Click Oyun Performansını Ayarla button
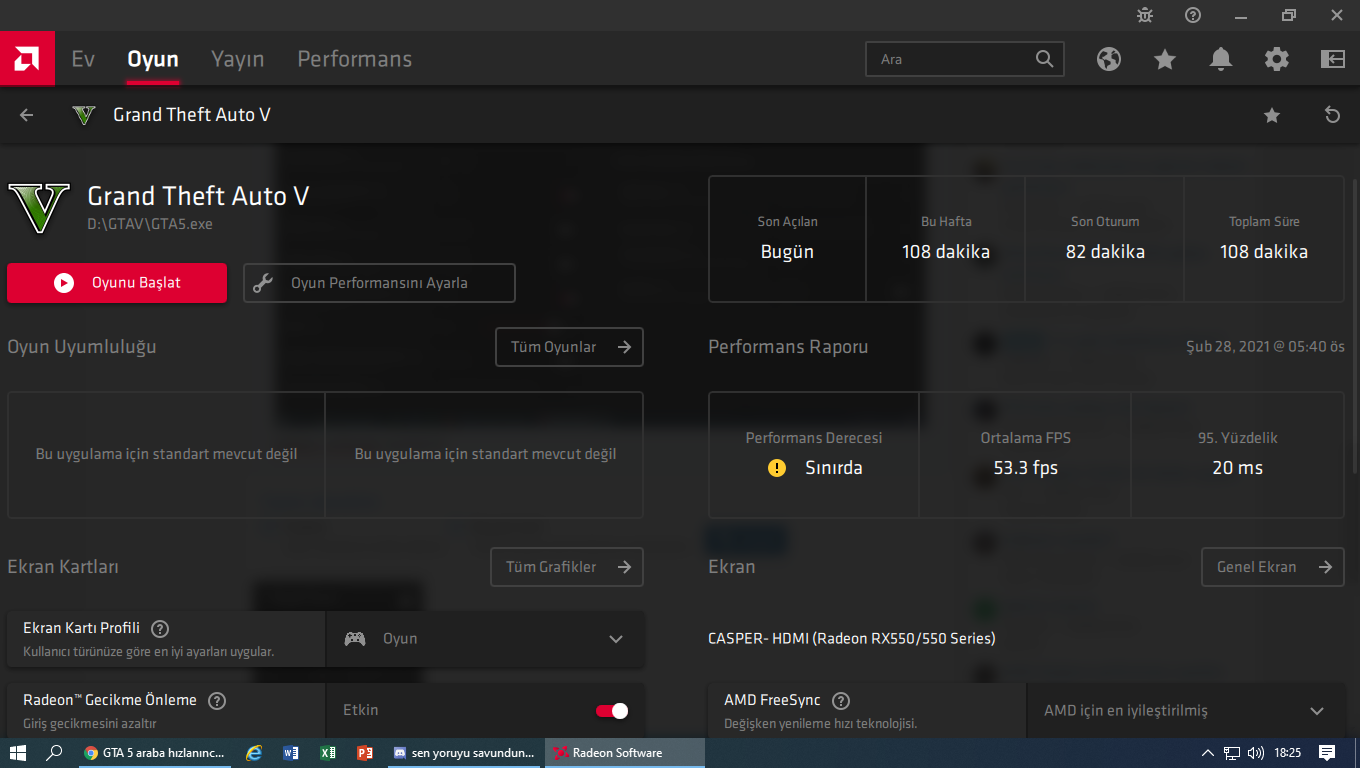Viewport: 1360px width, 768px height. point(379,283)
